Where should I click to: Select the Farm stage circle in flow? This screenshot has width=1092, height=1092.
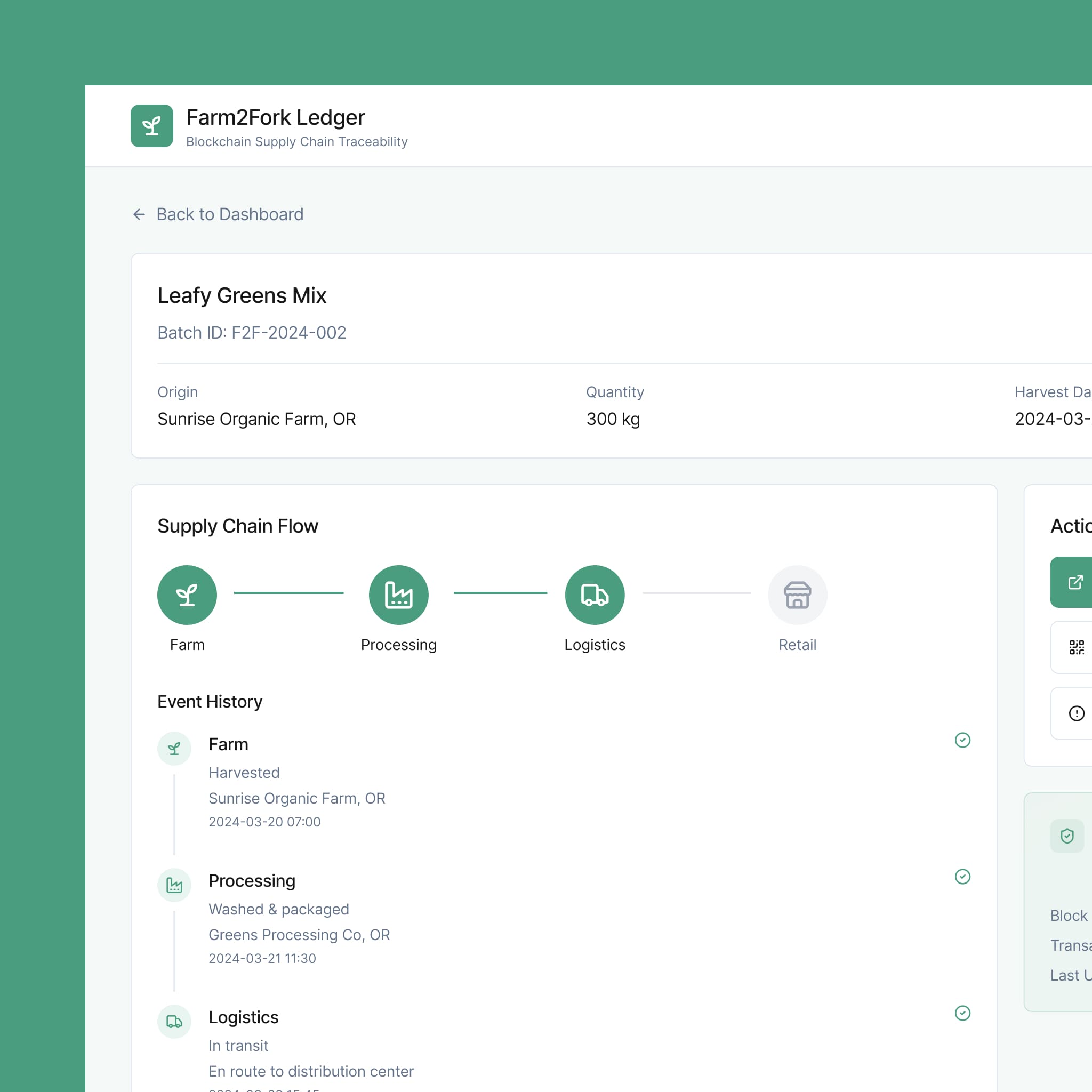pos(187,595)
